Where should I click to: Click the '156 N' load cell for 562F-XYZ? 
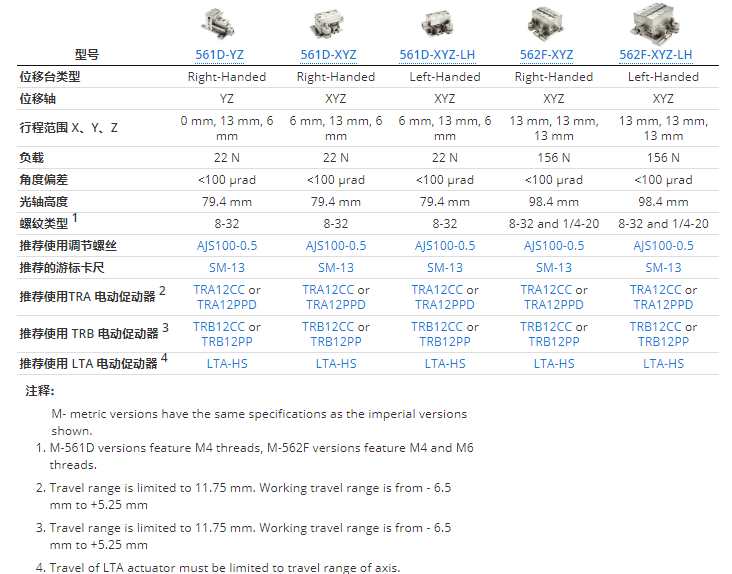coord(554,158)
